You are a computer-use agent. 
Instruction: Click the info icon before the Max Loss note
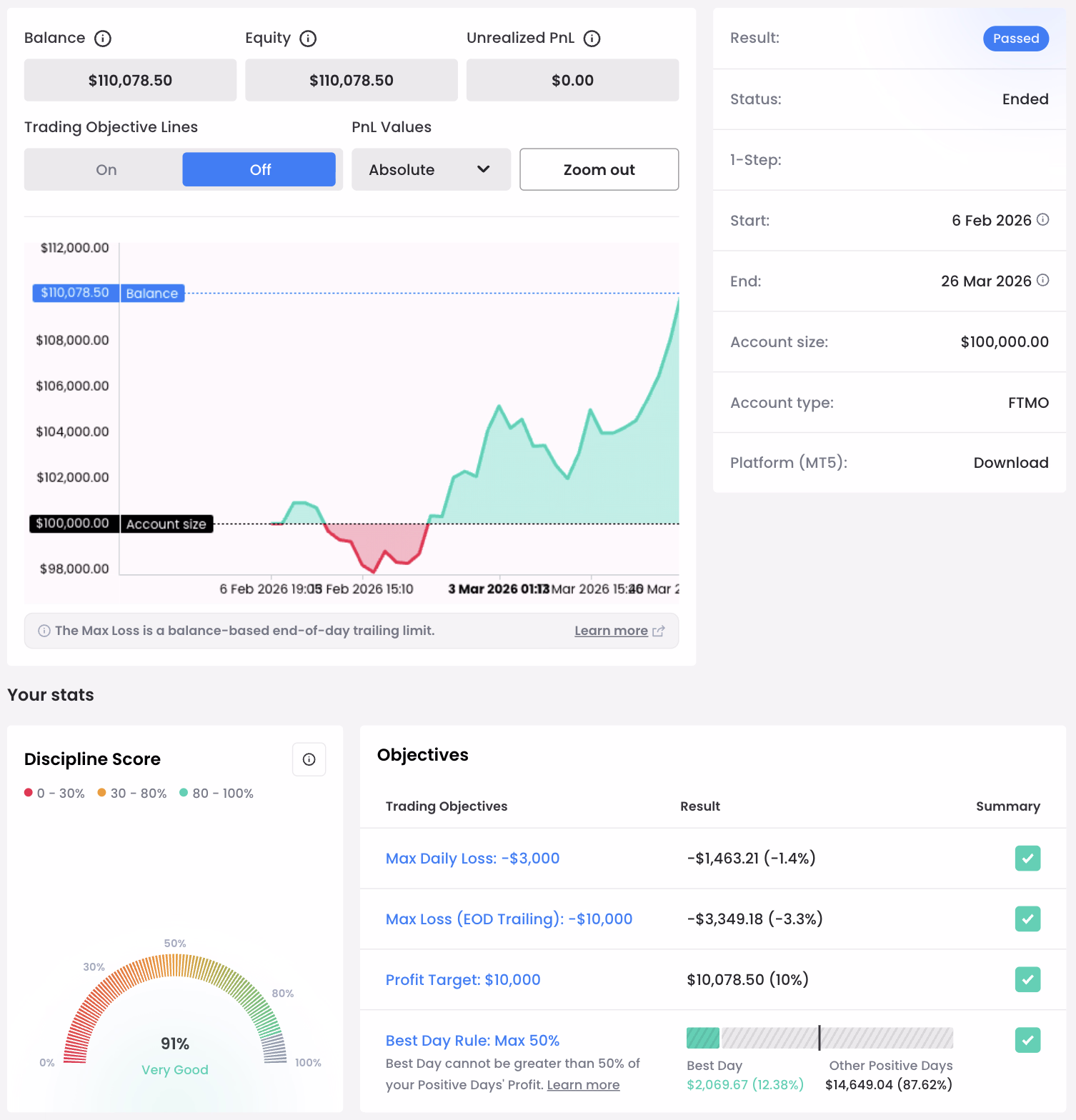(44, 631)
